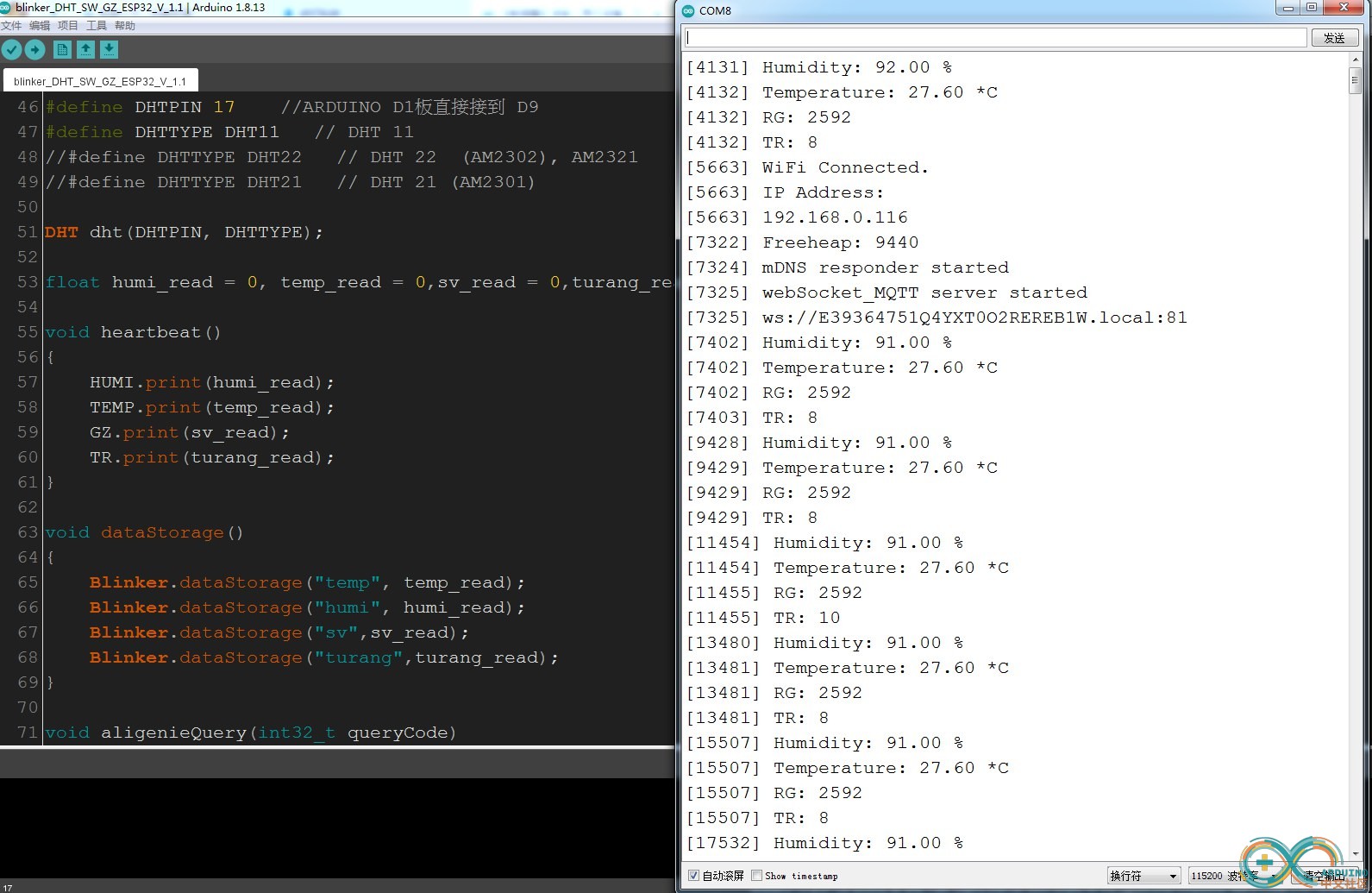Click 'void dataStorage()' in the editor
Viewport: 1372px width, 893px height.
pos(144,532)
